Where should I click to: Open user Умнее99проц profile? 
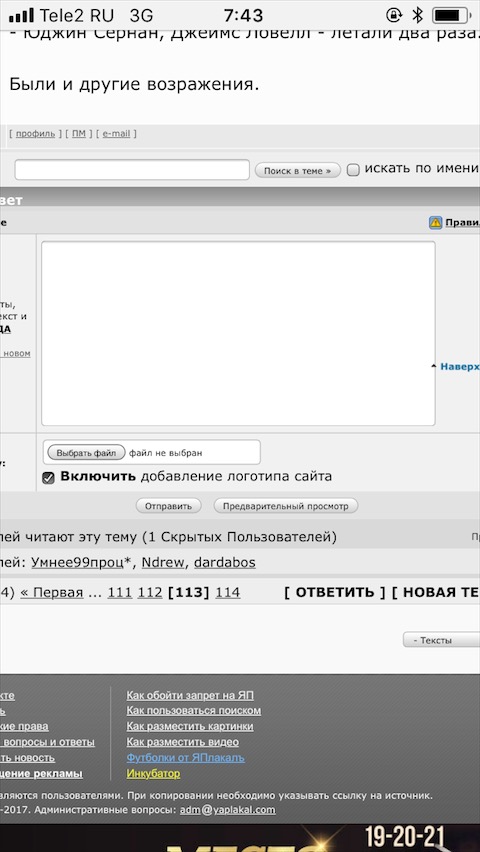(x=77, y=563)
